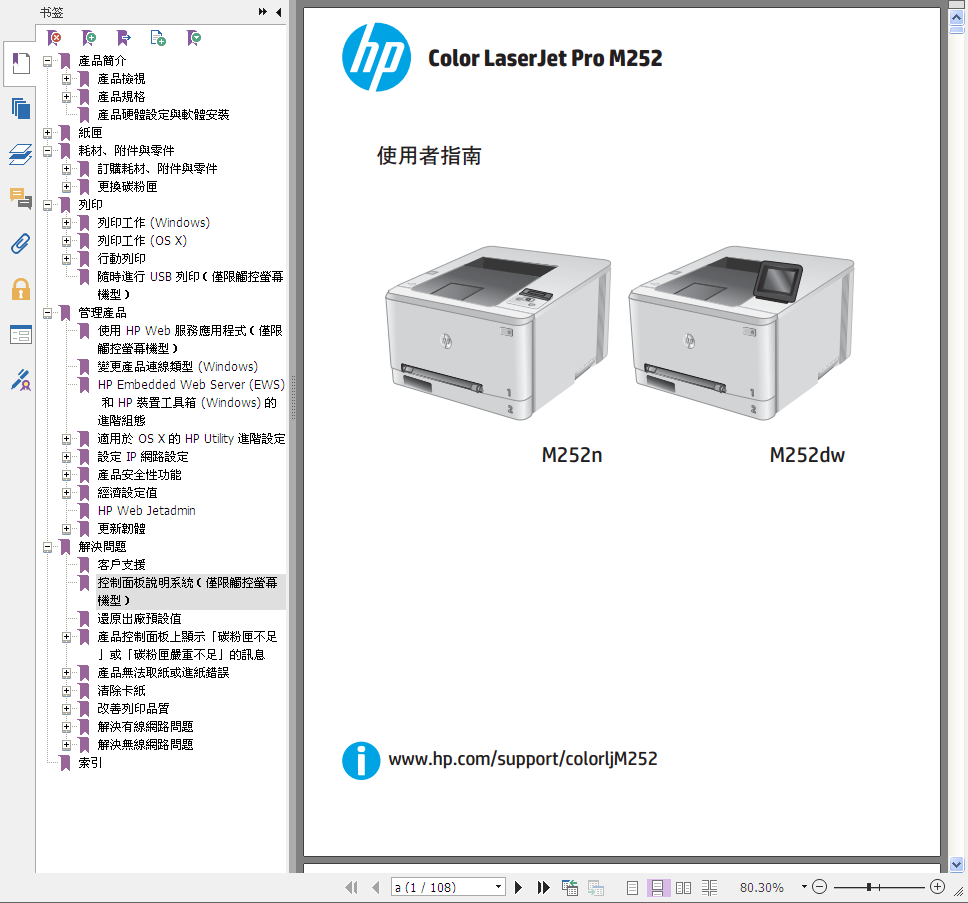
Task: Click the greyed-out next view button
Action: tap(596, 888)
